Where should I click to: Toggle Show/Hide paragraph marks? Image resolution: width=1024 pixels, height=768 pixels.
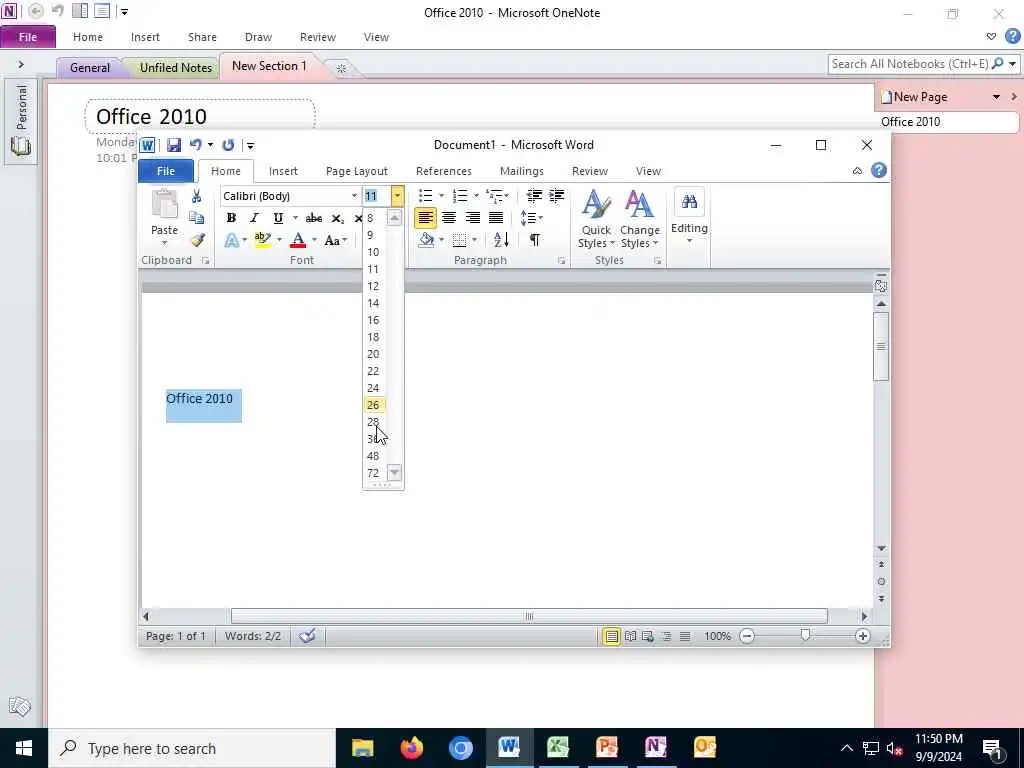point(535,240)
